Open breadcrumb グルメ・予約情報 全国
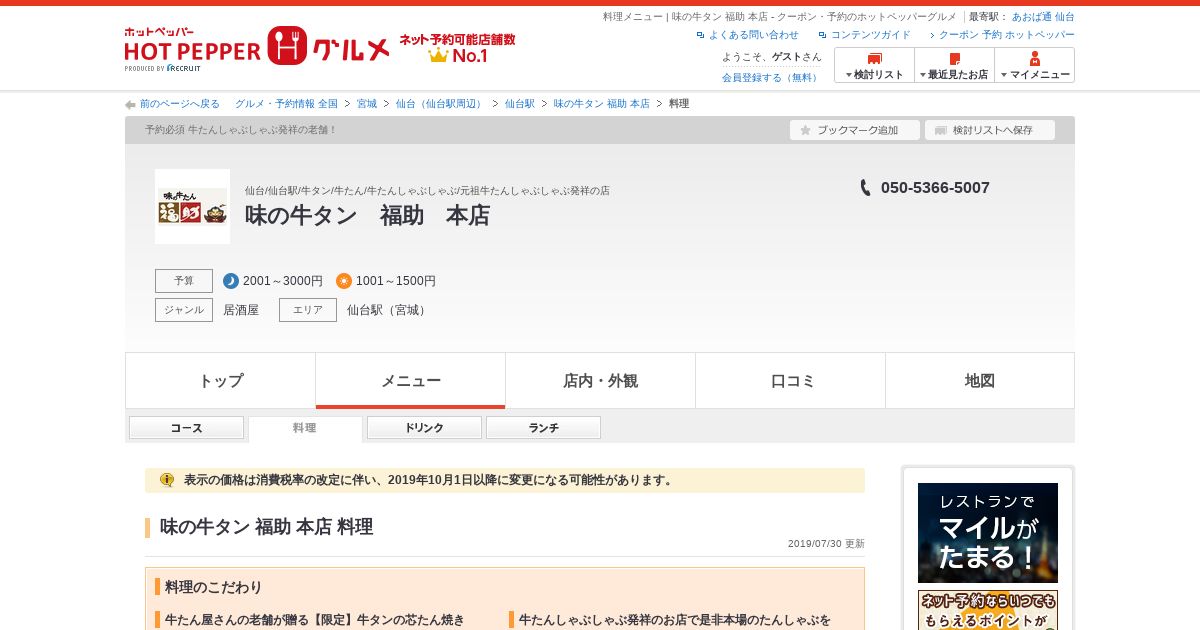Screen dimensions: 1200x630 click(286, 104)
